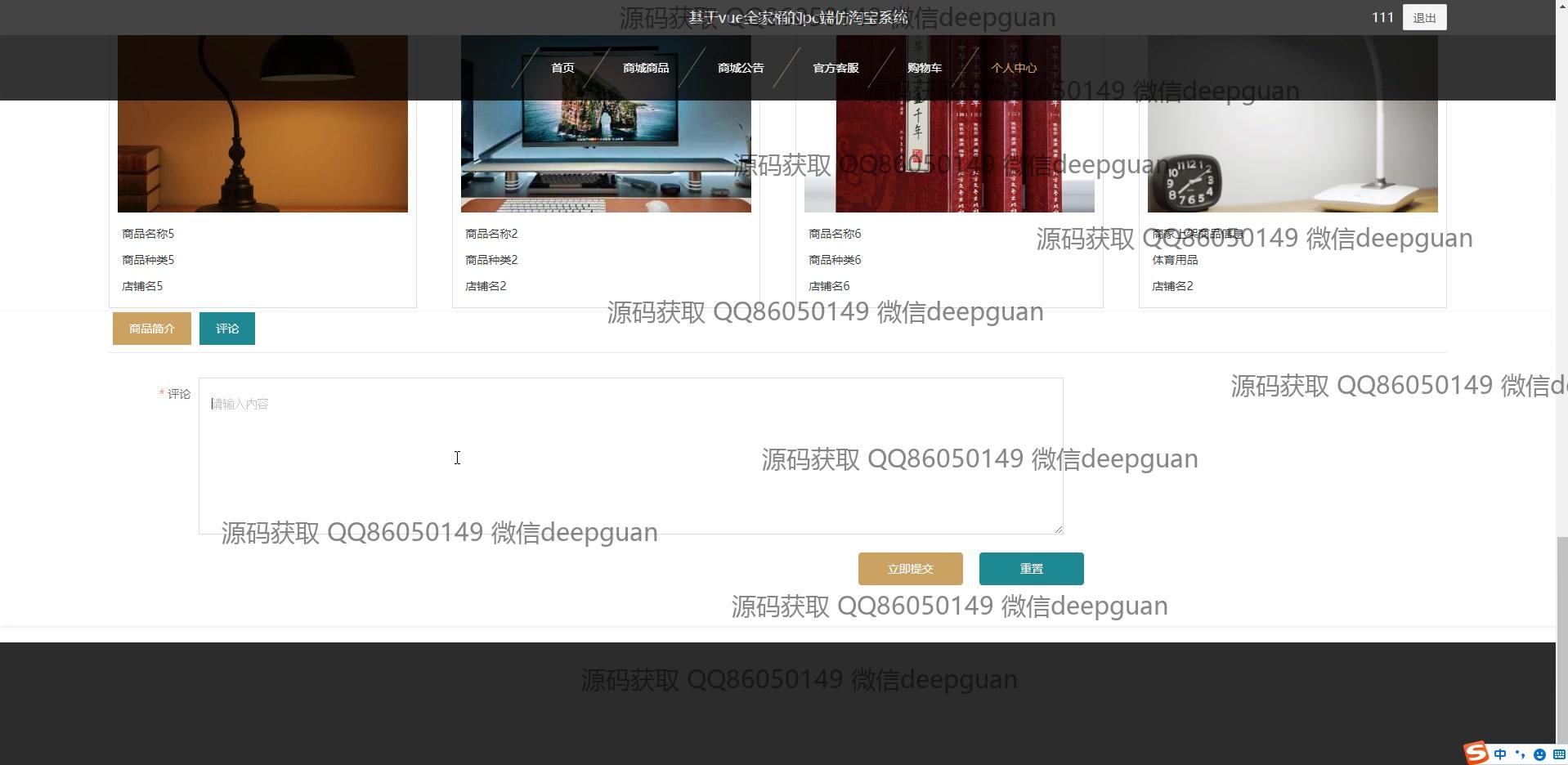This screenshot has width=1568, height=765.
Task: Click the shop name 店铺名2 under 体育用品
Action: pyautogui.click(x=1172, y=286)
